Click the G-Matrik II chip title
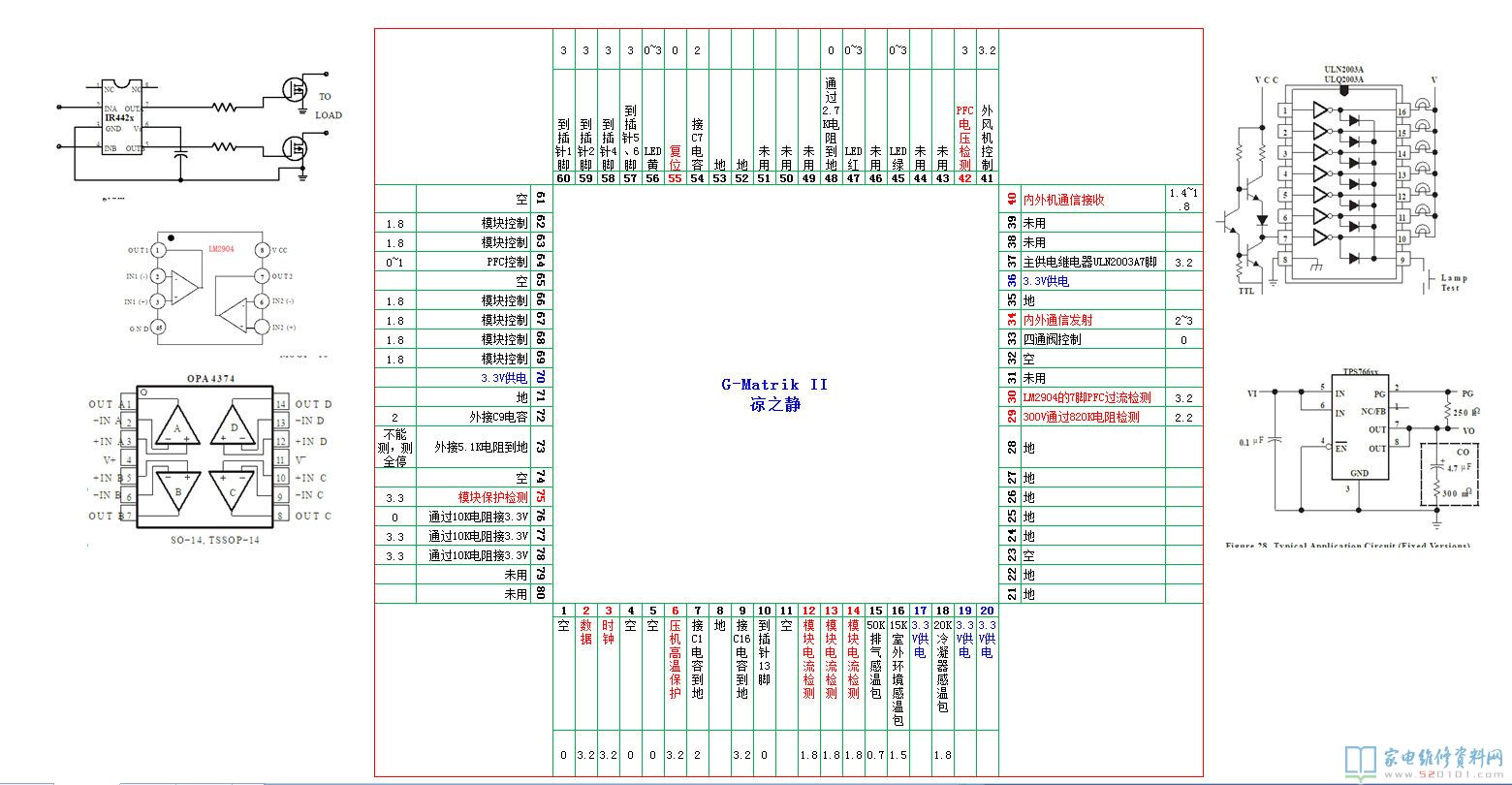The height and width of the screenshot is (785, 1512). 774,384
